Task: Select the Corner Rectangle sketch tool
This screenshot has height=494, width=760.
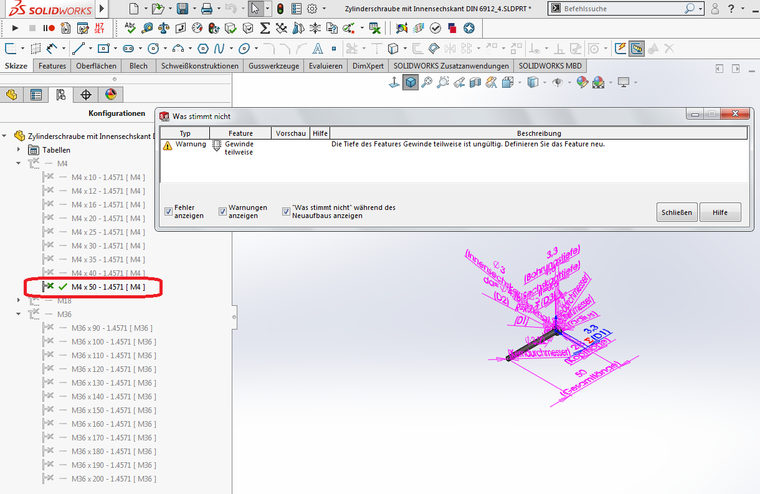Action: 103,48
